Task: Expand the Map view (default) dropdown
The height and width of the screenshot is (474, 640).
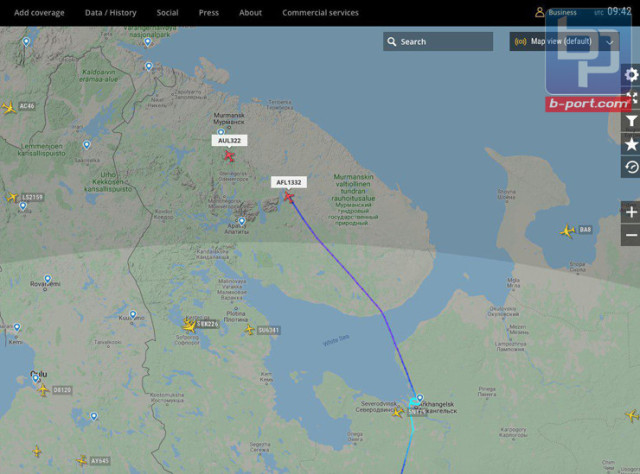Action: click(564, 42)
